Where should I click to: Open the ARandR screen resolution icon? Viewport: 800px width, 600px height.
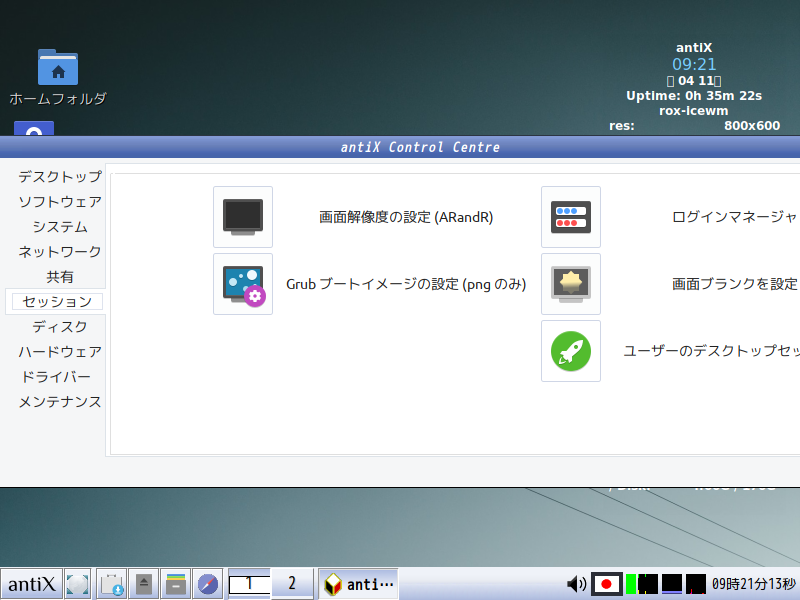(x=243, y=217)
